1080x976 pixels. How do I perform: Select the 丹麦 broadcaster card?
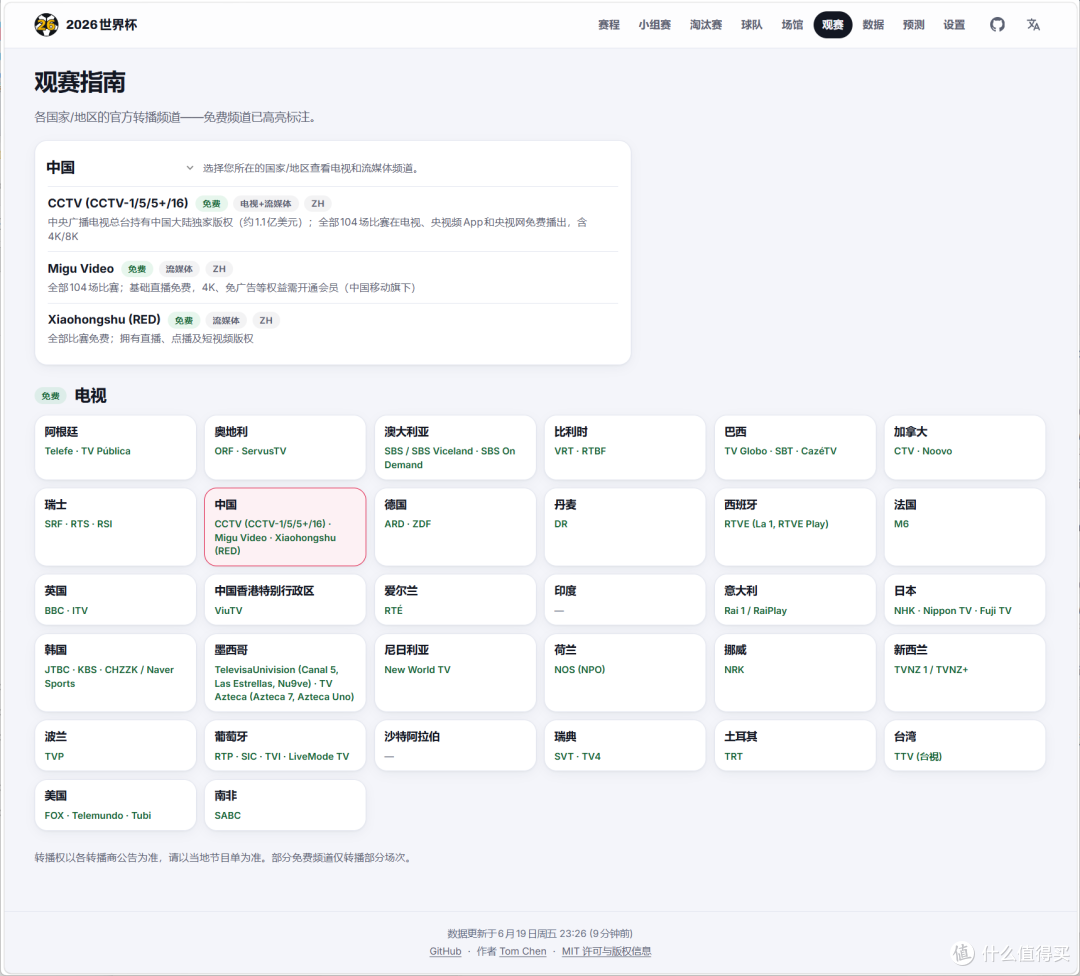coord(625,527)
